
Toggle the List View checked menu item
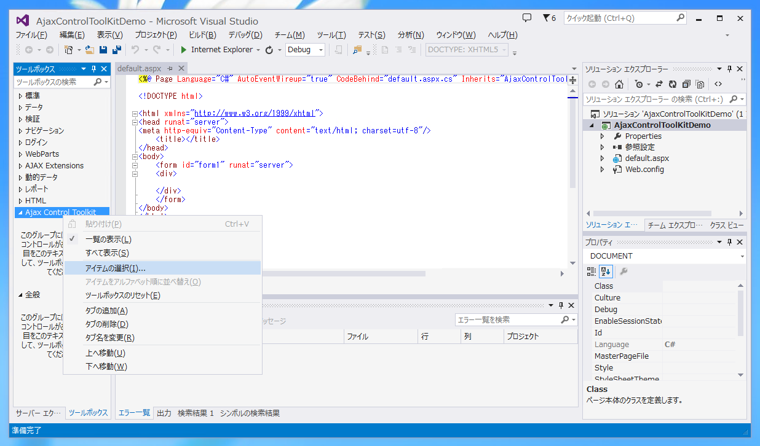[162, 239]
